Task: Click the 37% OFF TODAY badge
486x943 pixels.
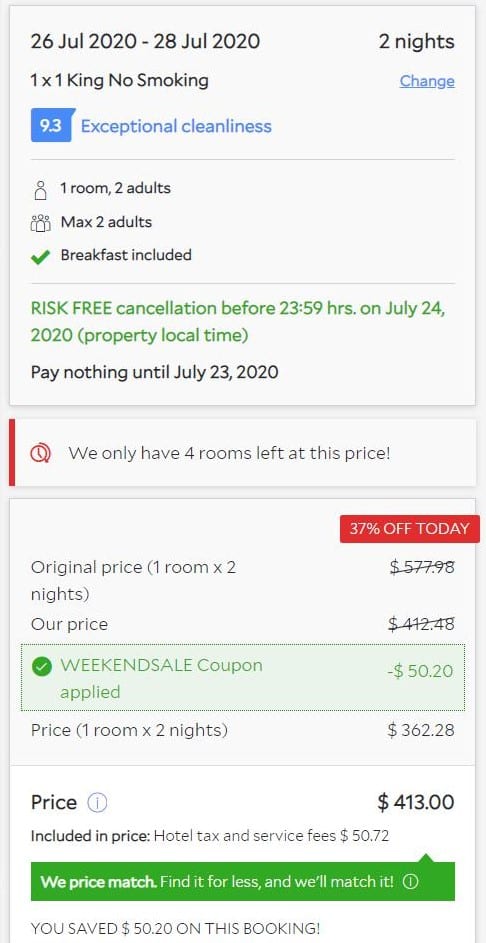Action: [409, 529]
